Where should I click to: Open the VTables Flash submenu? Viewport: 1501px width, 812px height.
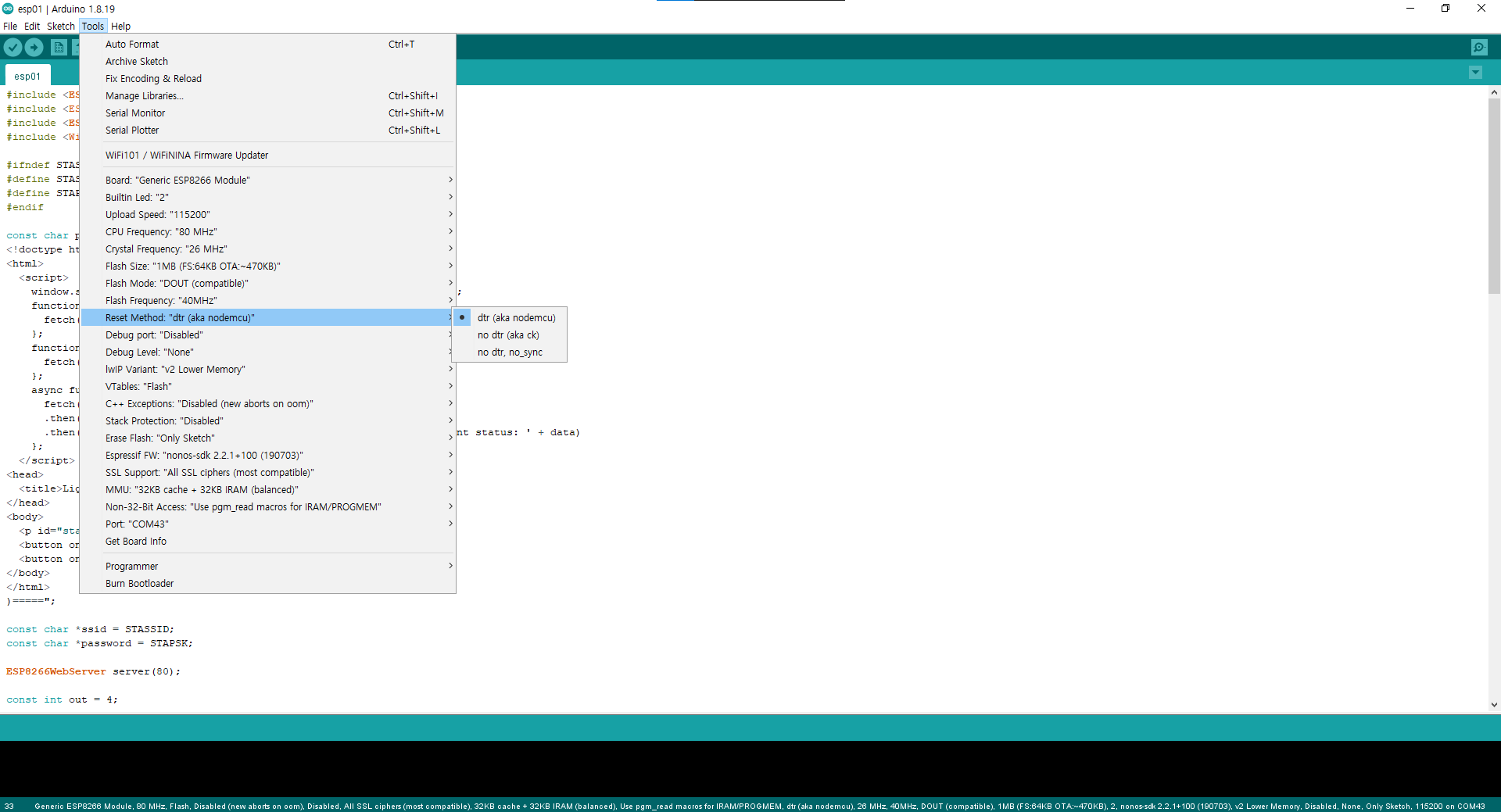click(267, 387)
